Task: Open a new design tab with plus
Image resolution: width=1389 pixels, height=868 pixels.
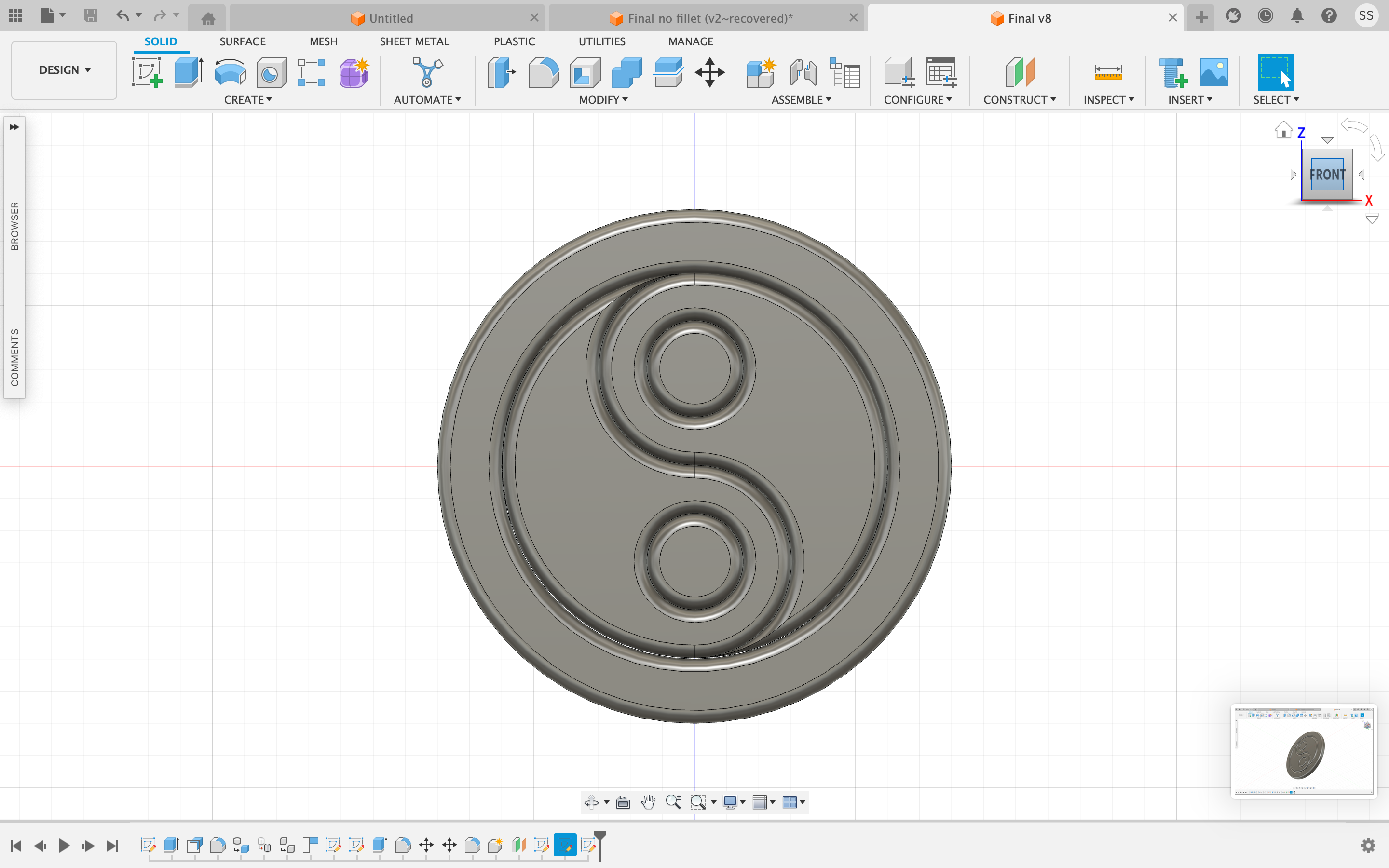Action: [1201, 18]
